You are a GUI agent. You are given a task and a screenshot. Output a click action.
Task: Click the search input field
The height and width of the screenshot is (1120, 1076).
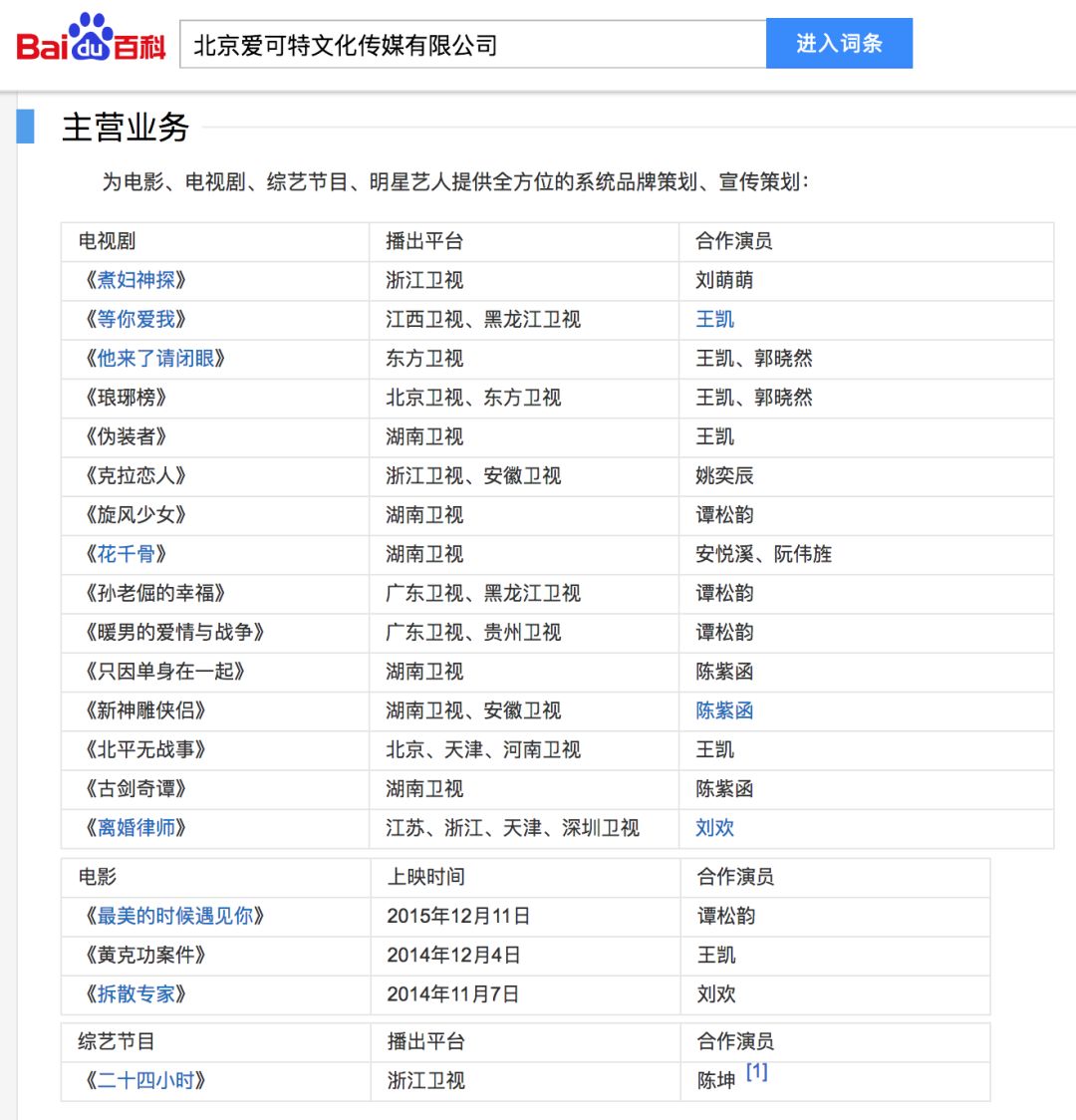(x=472, y=45)
